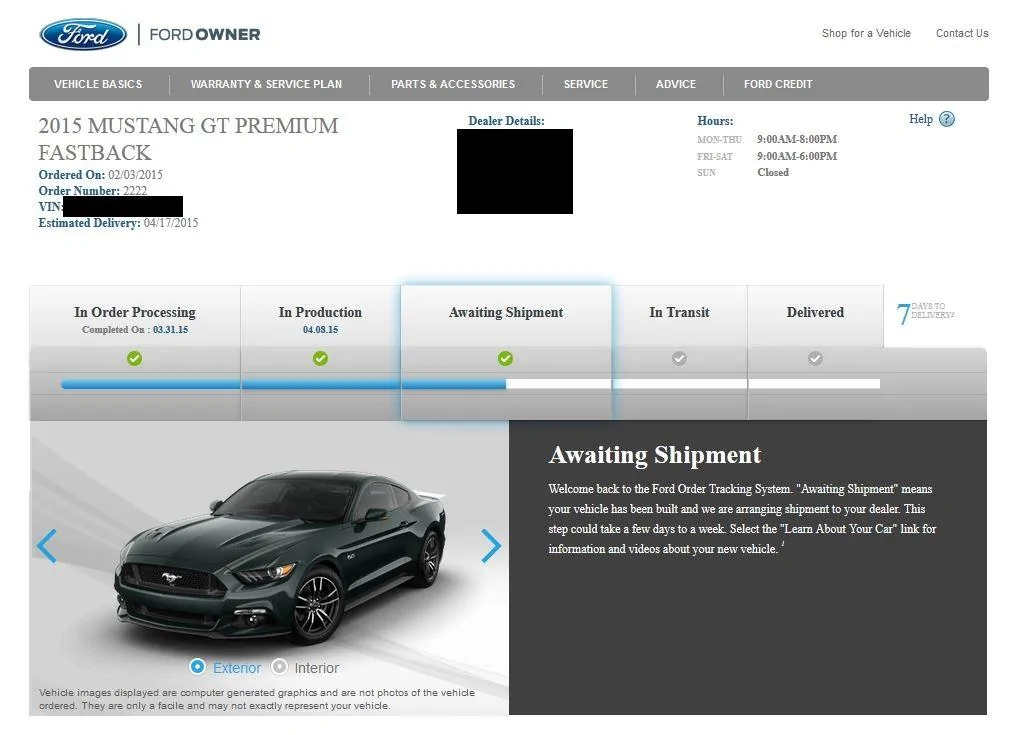Open the Help question mark icon

pyautogui.click(x=946, y=119)
